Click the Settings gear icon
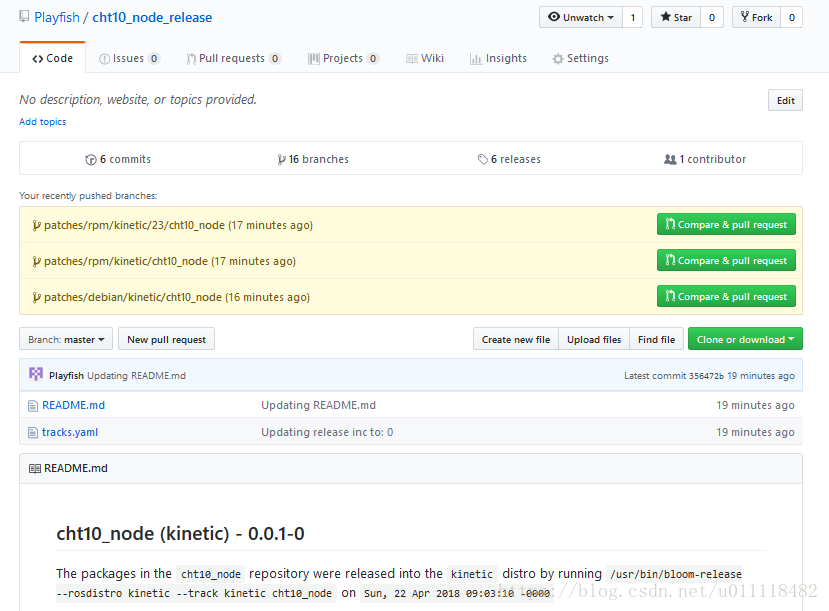The width and height of the screenshot is (829, 611). pyautogui.click(x=558, y=59)
